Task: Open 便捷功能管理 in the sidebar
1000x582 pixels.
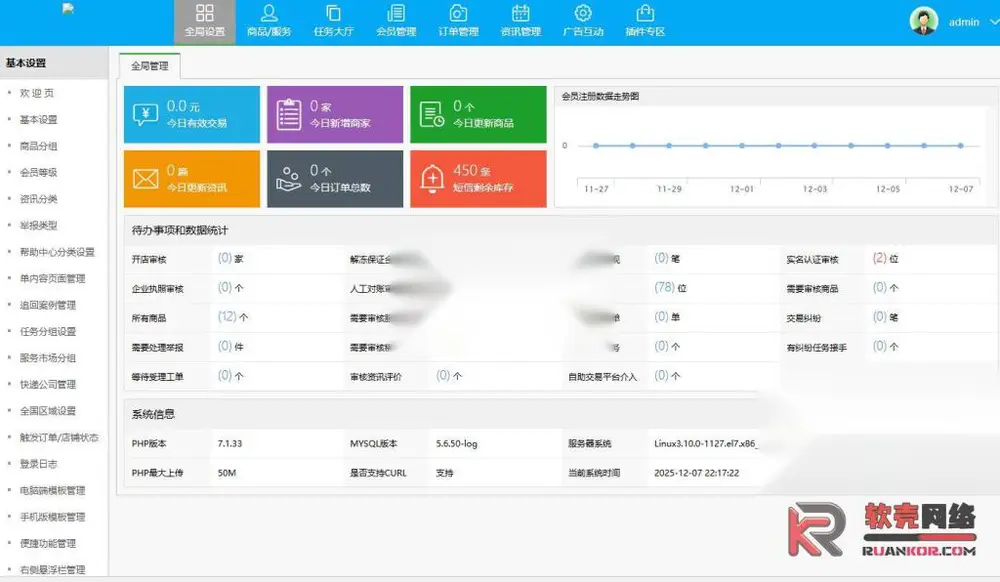Action: (x=48, y=544)
